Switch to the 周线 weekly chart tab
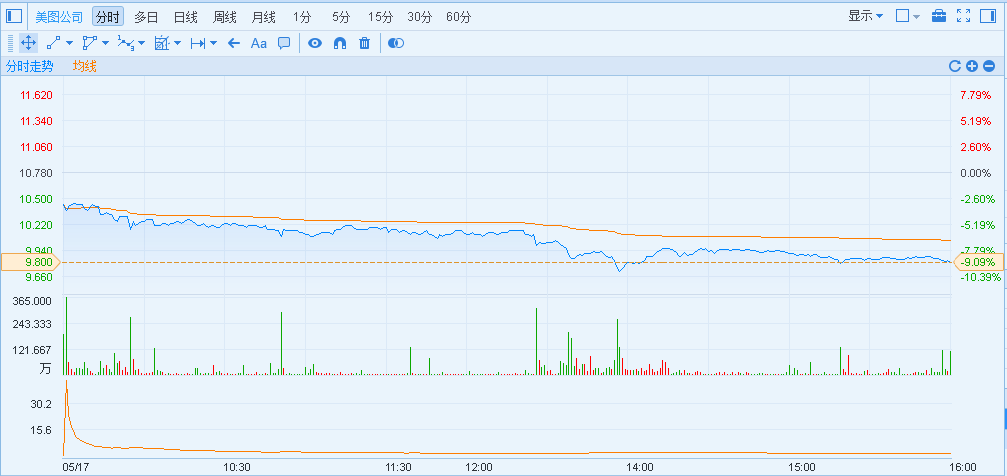Viewport: 1007px width, 476px height. 225,17
